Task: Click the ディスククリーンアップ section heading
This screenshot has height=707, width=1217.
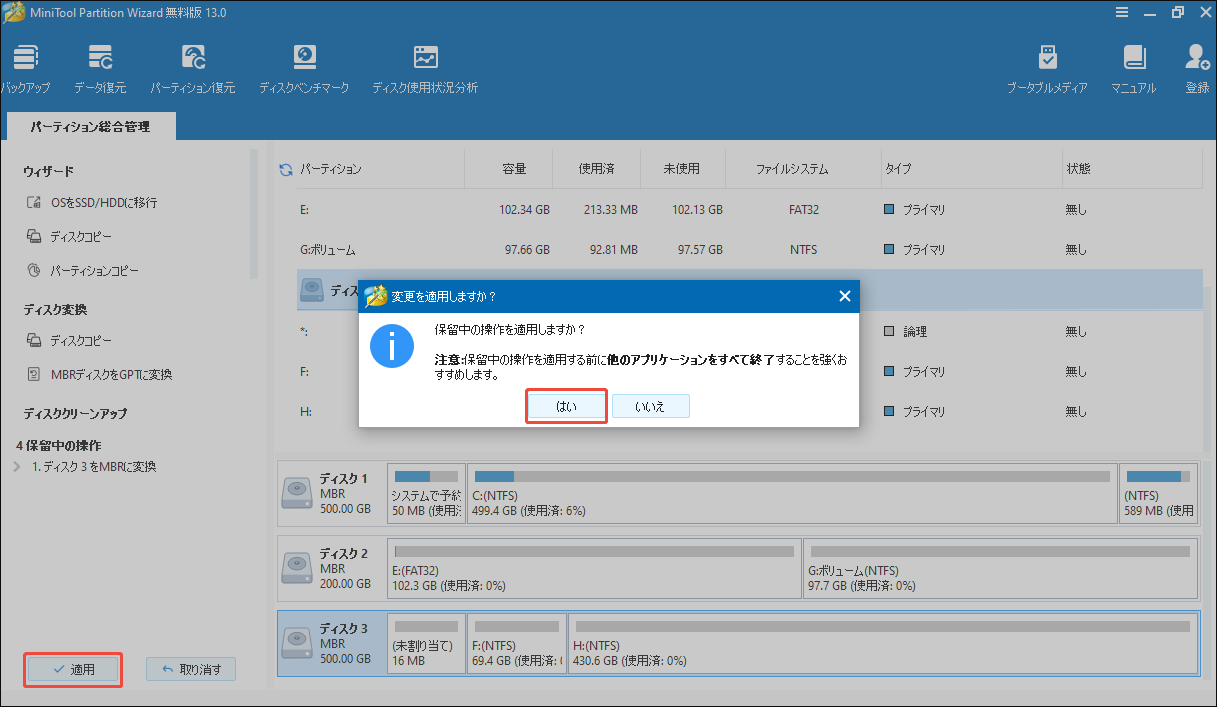Action: pyautogui.click(x=75, y=413)
